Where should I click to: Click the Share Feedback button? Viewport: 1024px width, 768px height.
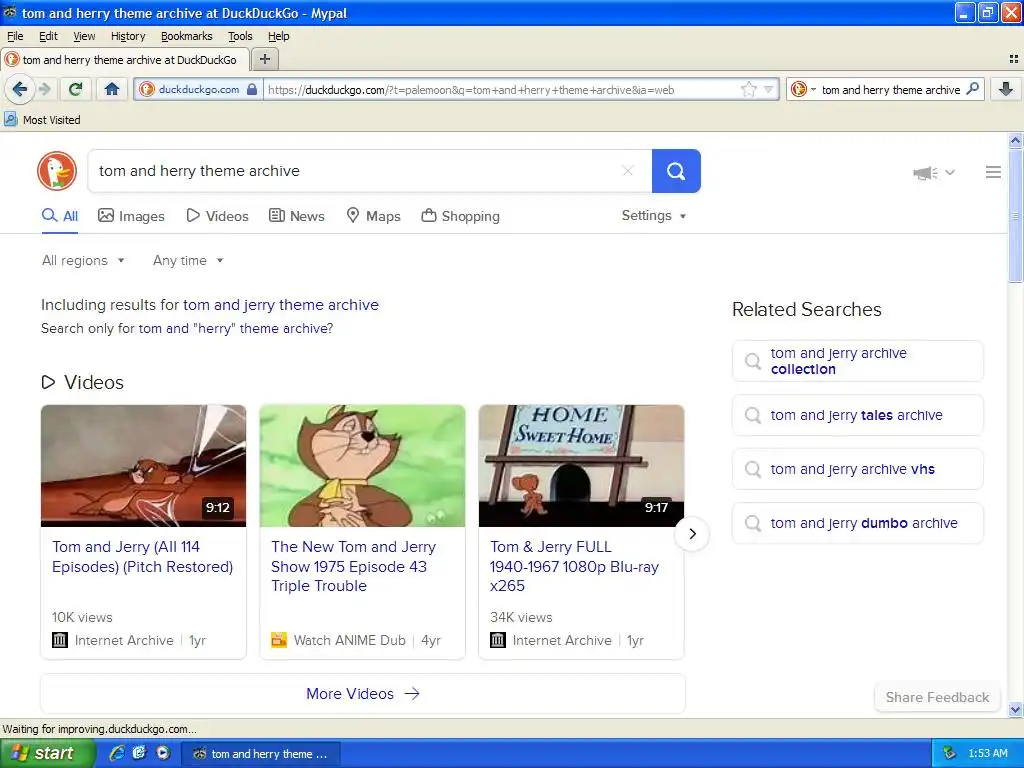click(x=937, y=697)
